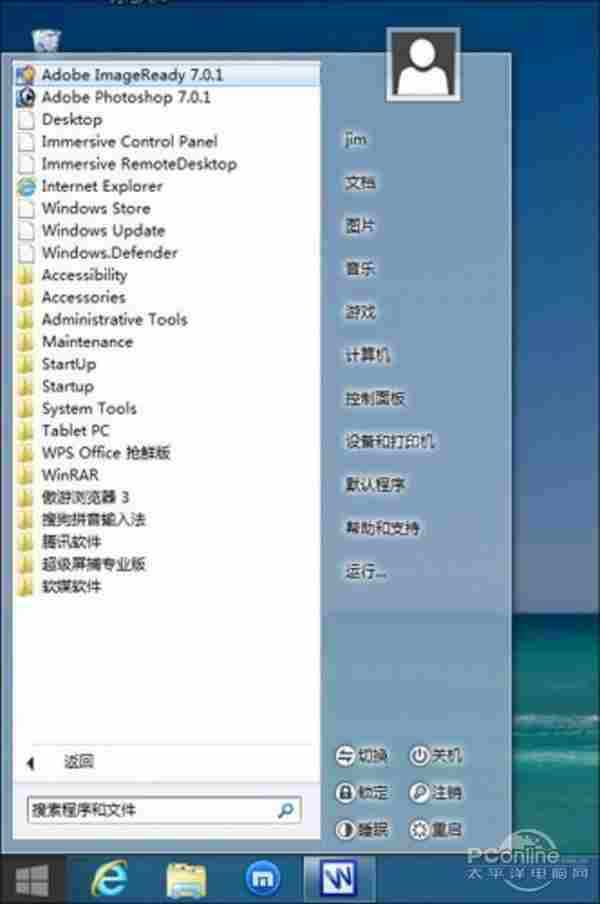The height and width of the screenshot is (904, 600).
Task: Click the user account picture
Action: pyautogui.click(x=424, y=65)
